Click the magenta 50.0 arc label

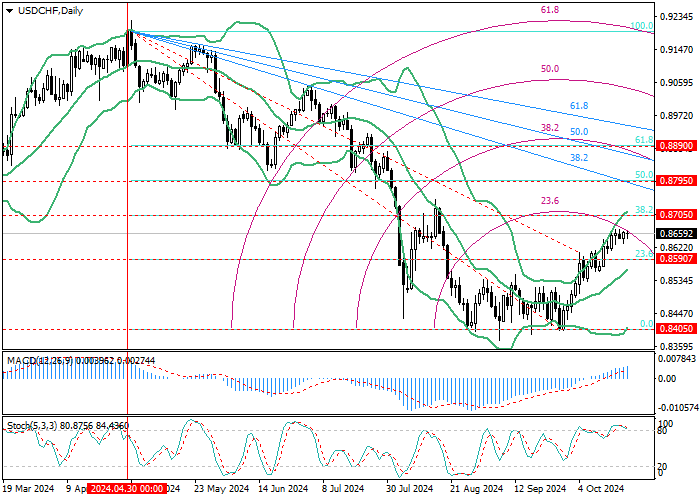coord(550,69)
